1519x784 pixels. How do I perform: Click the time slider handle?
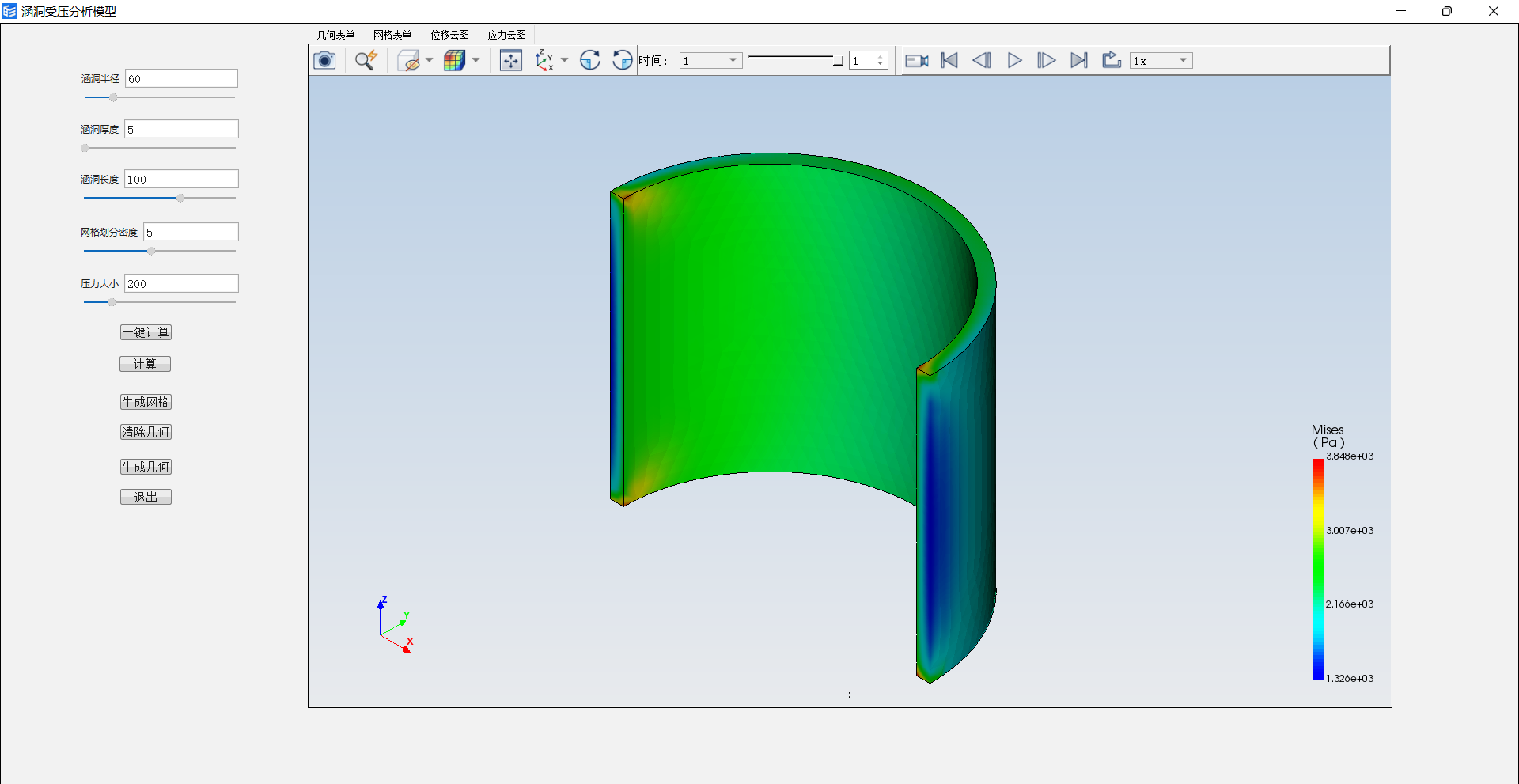[839, 60]
